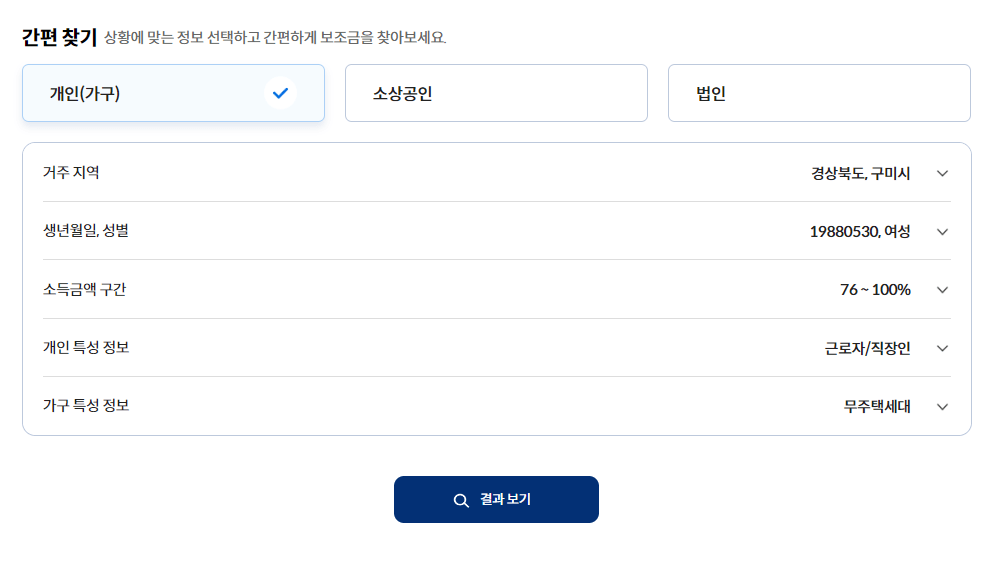The image size is (995, 563).
Task: Expand the 소득금액 구간 chevron
Action: 942,290
